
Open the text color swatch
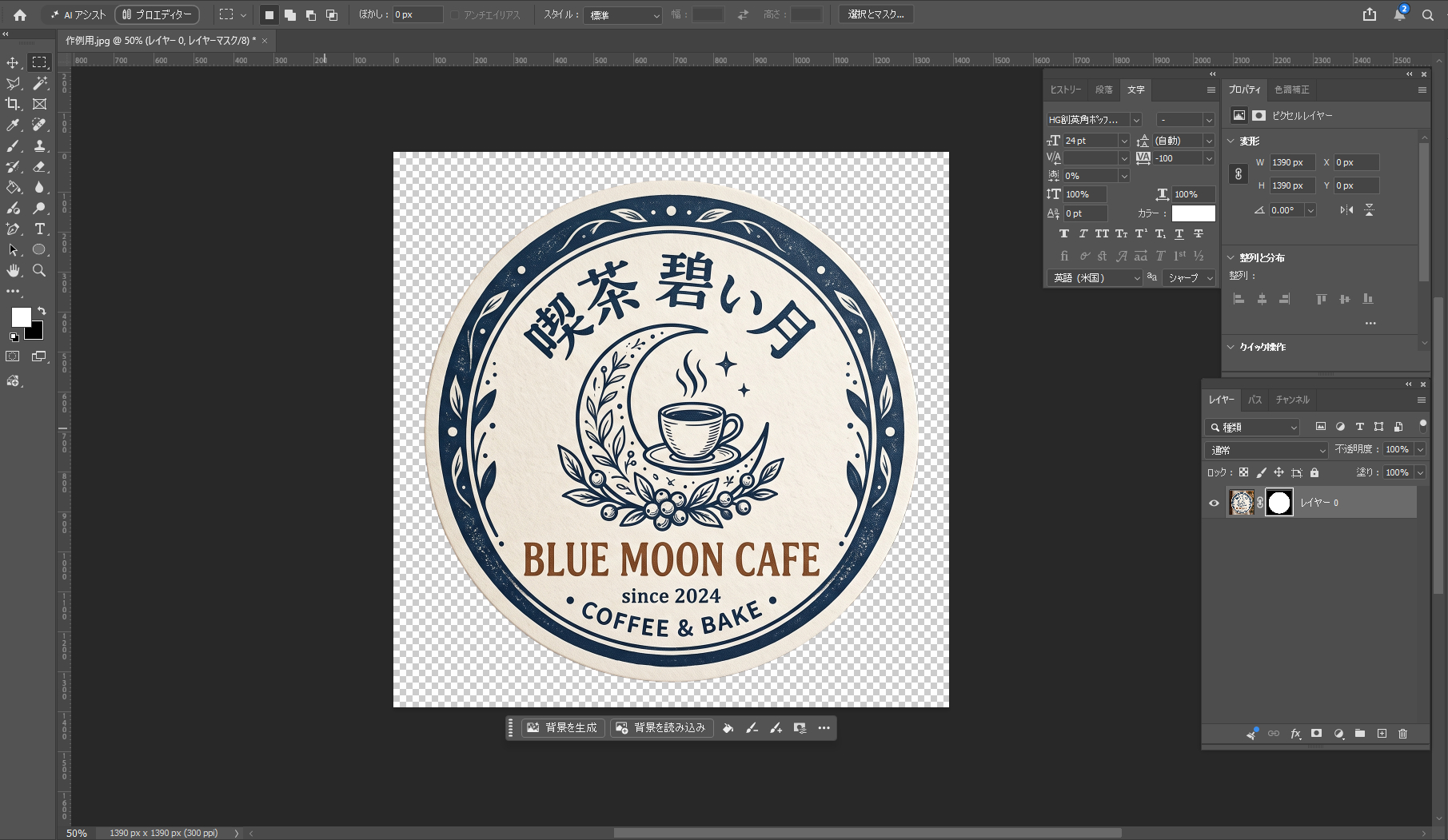pos(1194,213)
